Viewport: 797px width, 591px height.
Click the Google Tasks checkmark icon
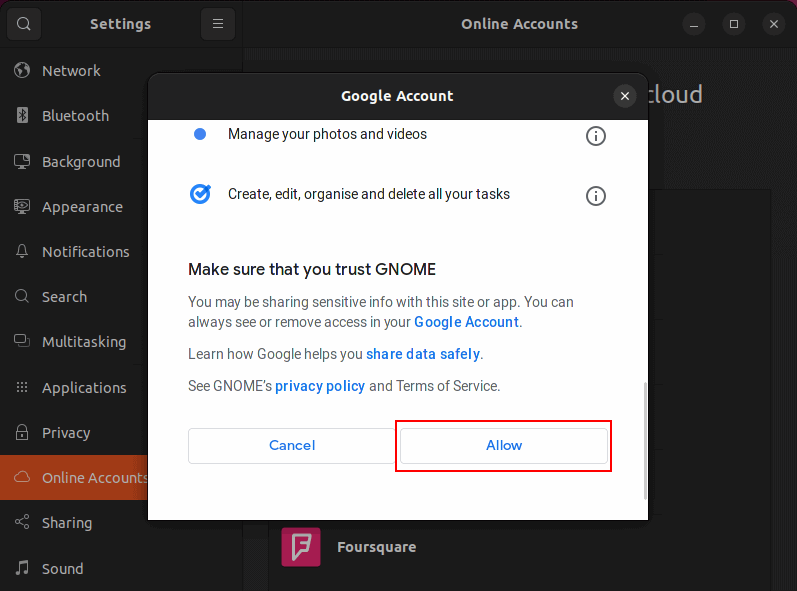point(200,194)
